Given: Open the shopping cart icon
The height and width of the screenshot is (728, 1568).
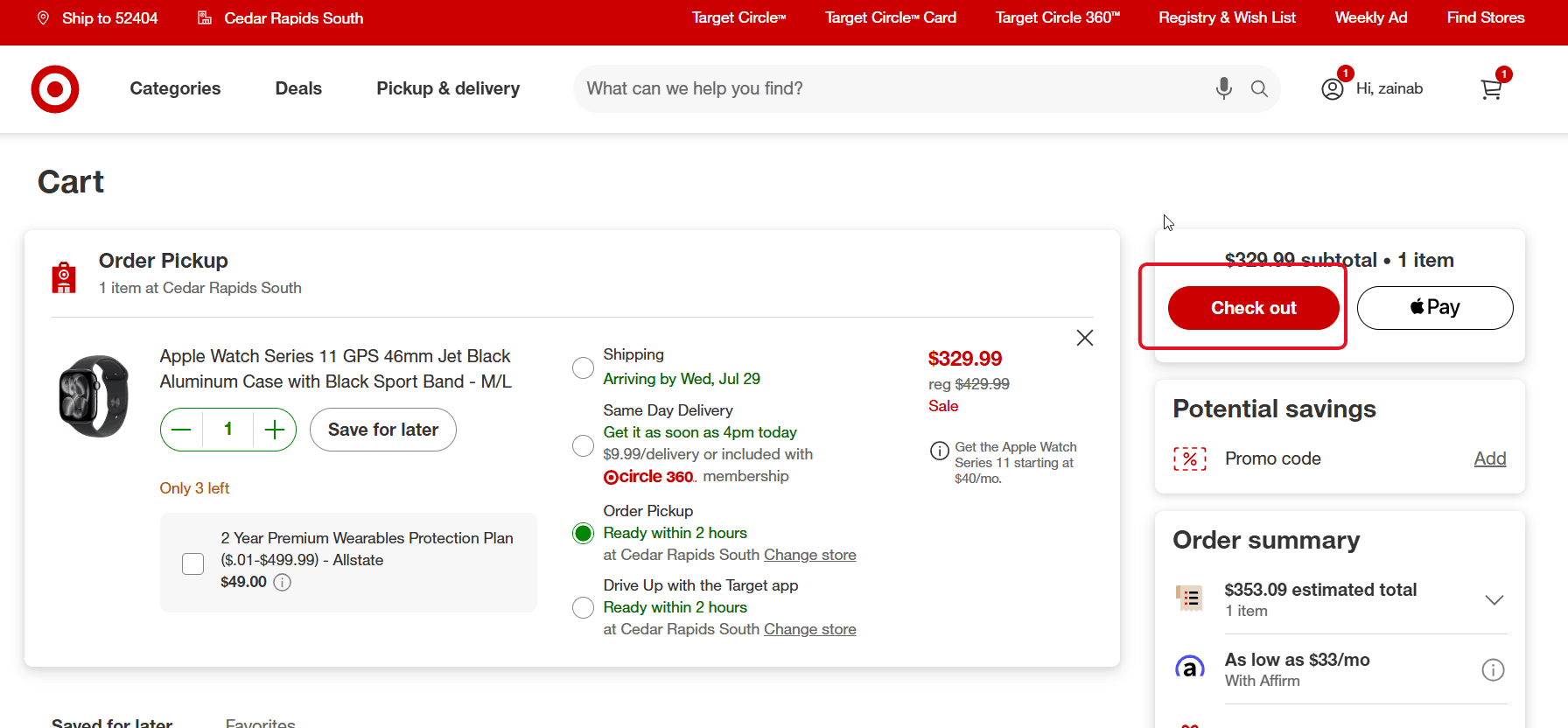Looking at the screenshot, I should (x=1491, y=89).
